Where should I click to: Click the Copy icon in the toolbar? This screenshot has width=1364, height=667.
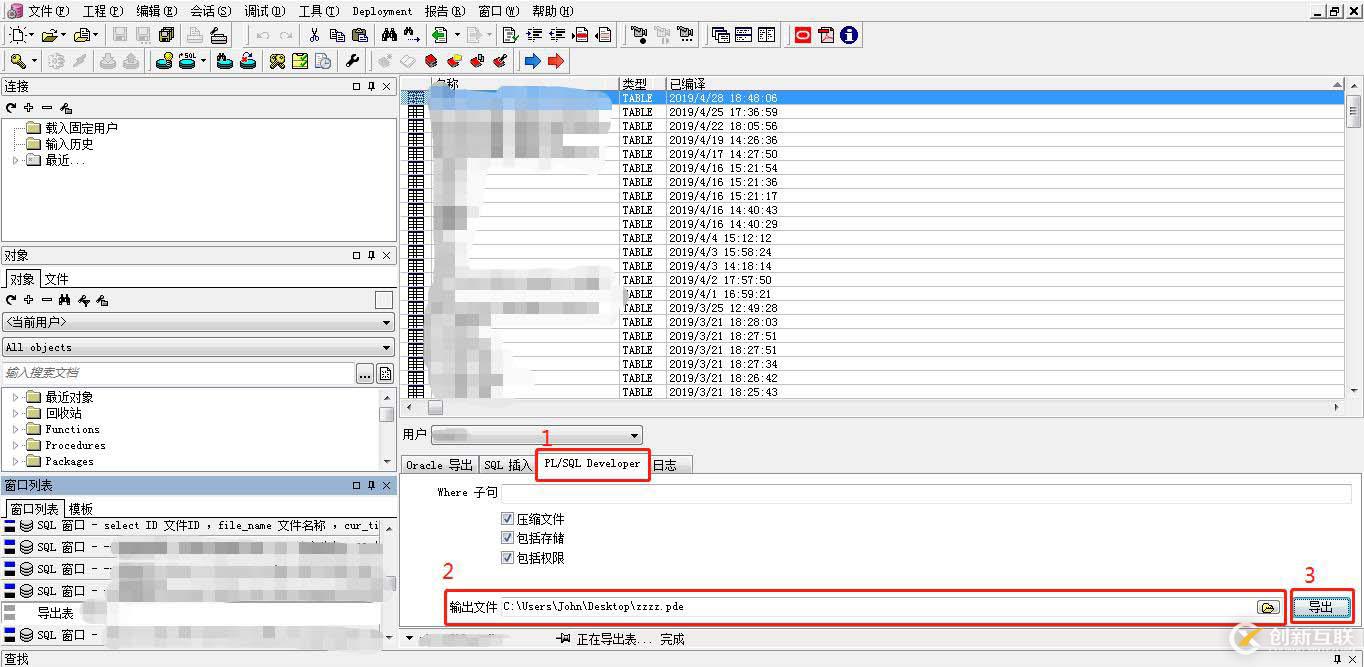337,35
